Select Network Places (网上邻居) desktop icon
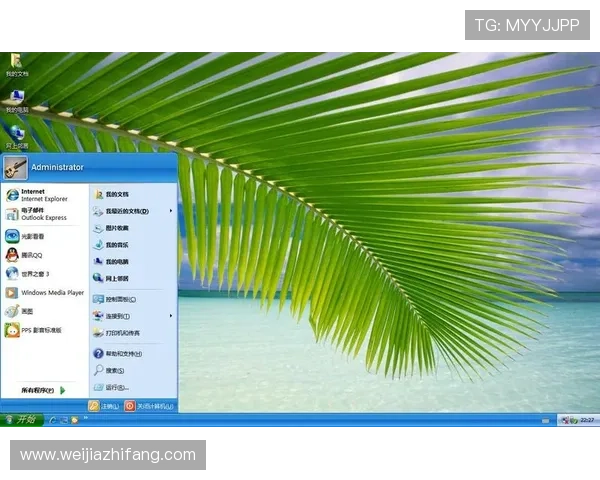 (x=17, y=135)
